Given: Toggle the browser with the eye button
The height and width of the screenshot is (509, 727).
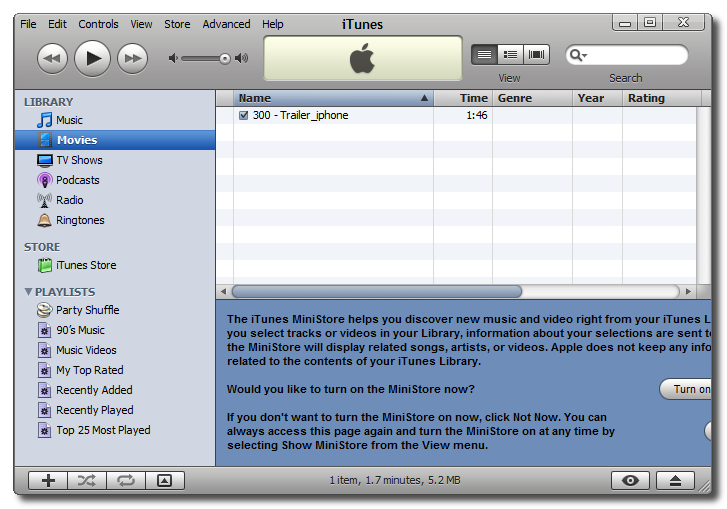Looking at the screenshot, I should pos(630,480).
